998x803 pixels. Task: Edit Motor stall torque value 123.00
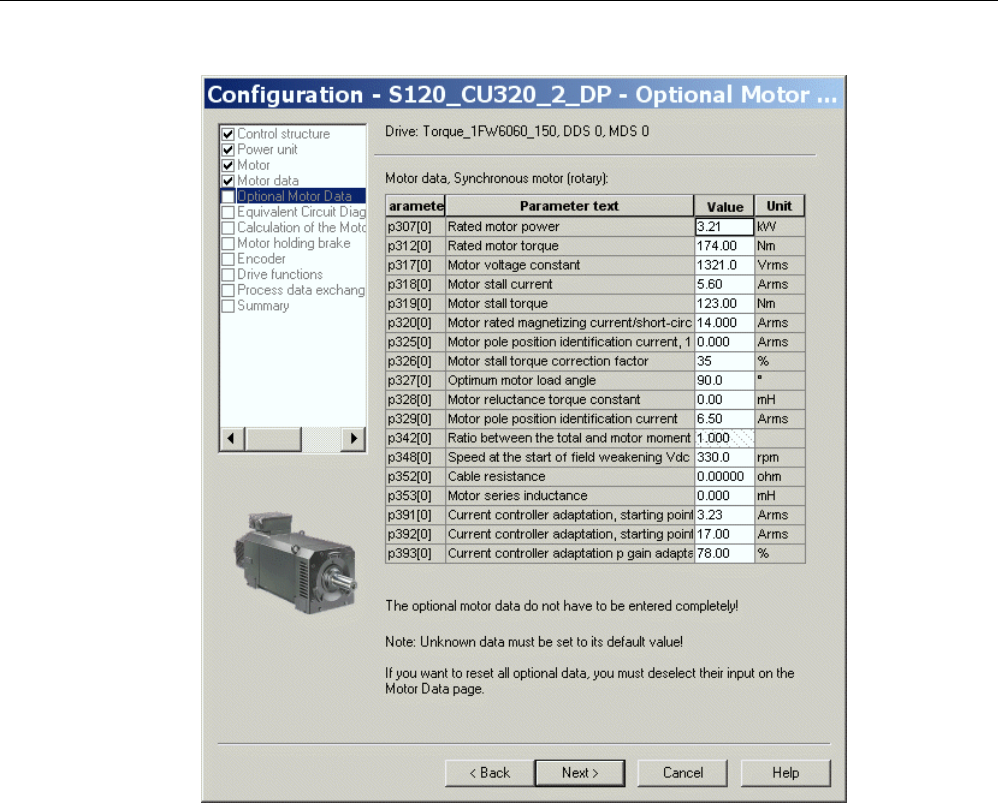point(724,304)
